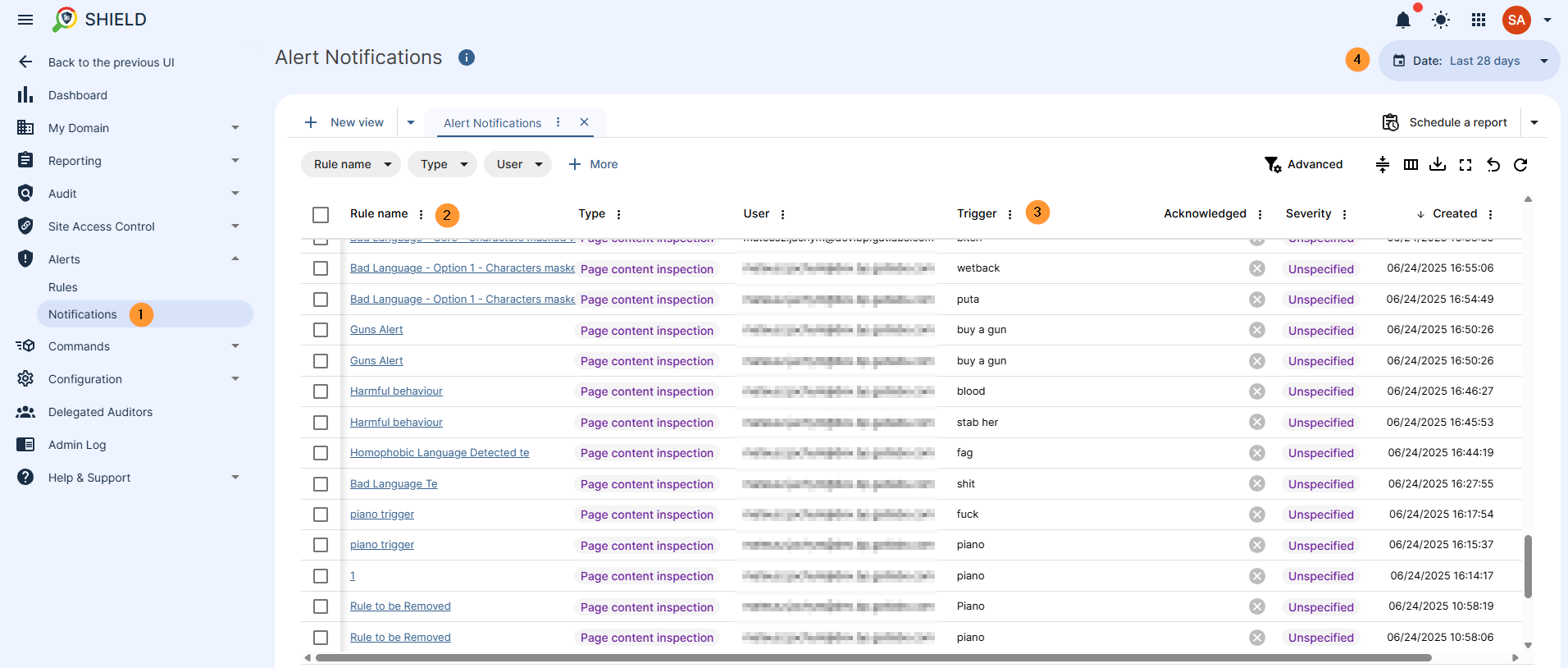
Task: Open Severity column options menu
Action: pos(1344,214)
